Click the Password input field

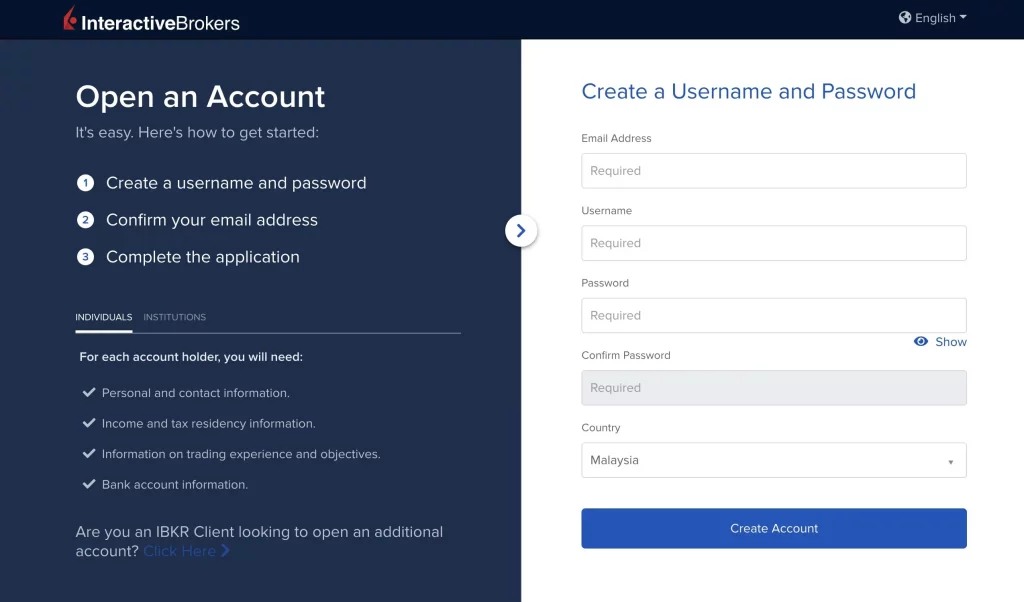pos(773,315)
